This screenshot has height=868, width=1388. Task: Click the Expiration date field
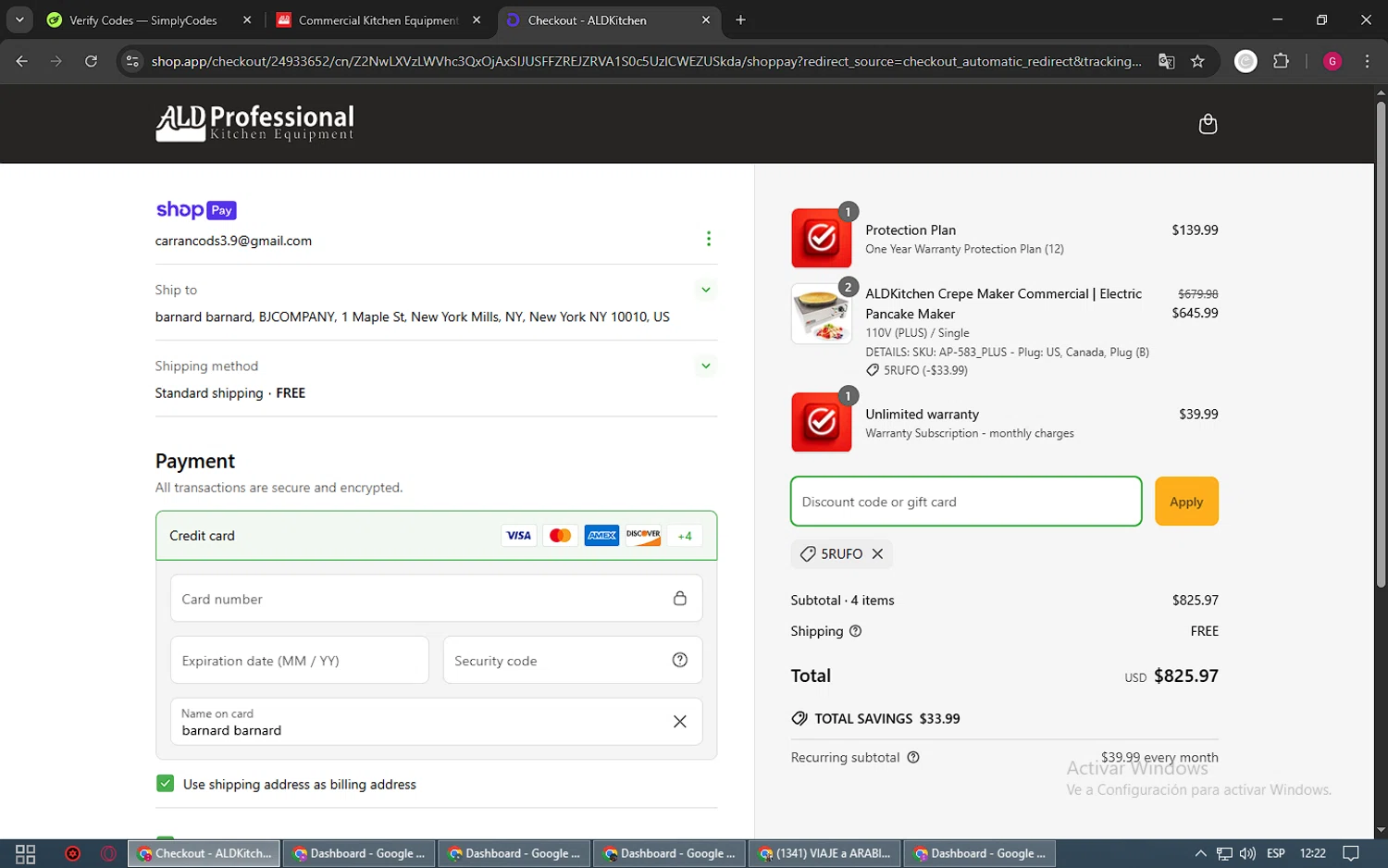[299, 660]
